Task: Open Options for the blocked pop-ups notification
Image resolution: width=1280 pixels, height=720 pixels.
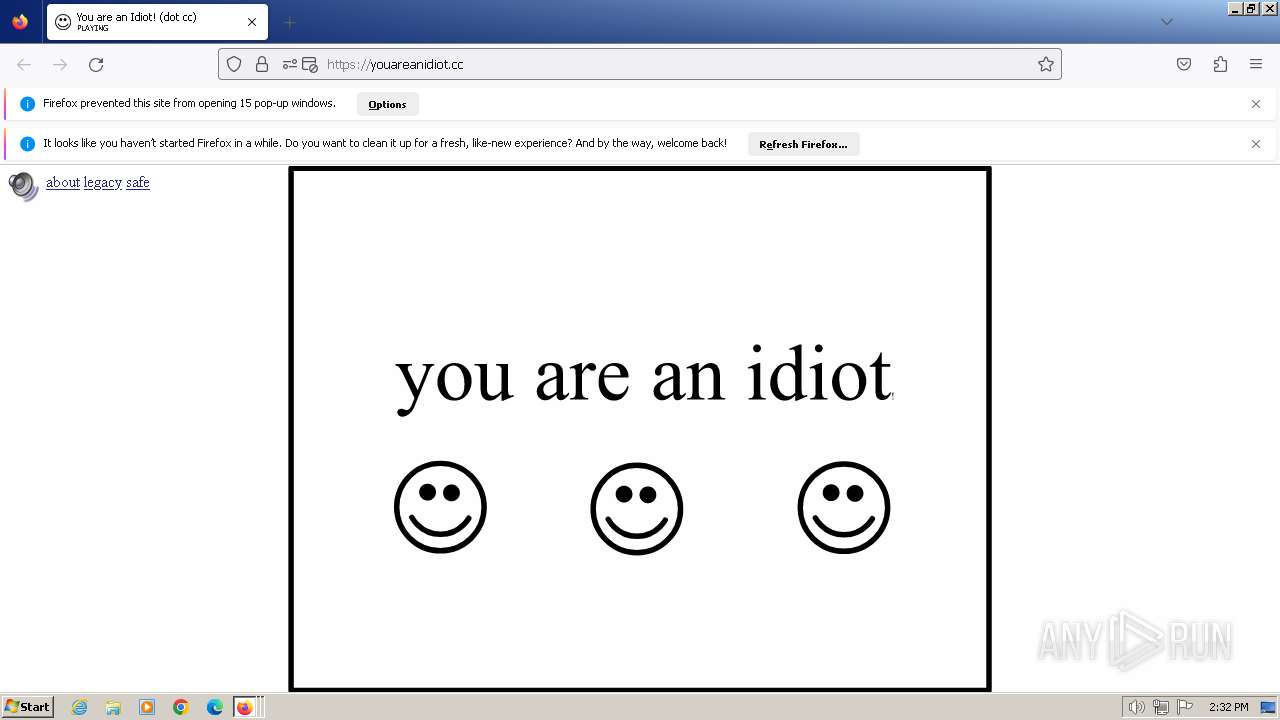Action: coord(387,104)
